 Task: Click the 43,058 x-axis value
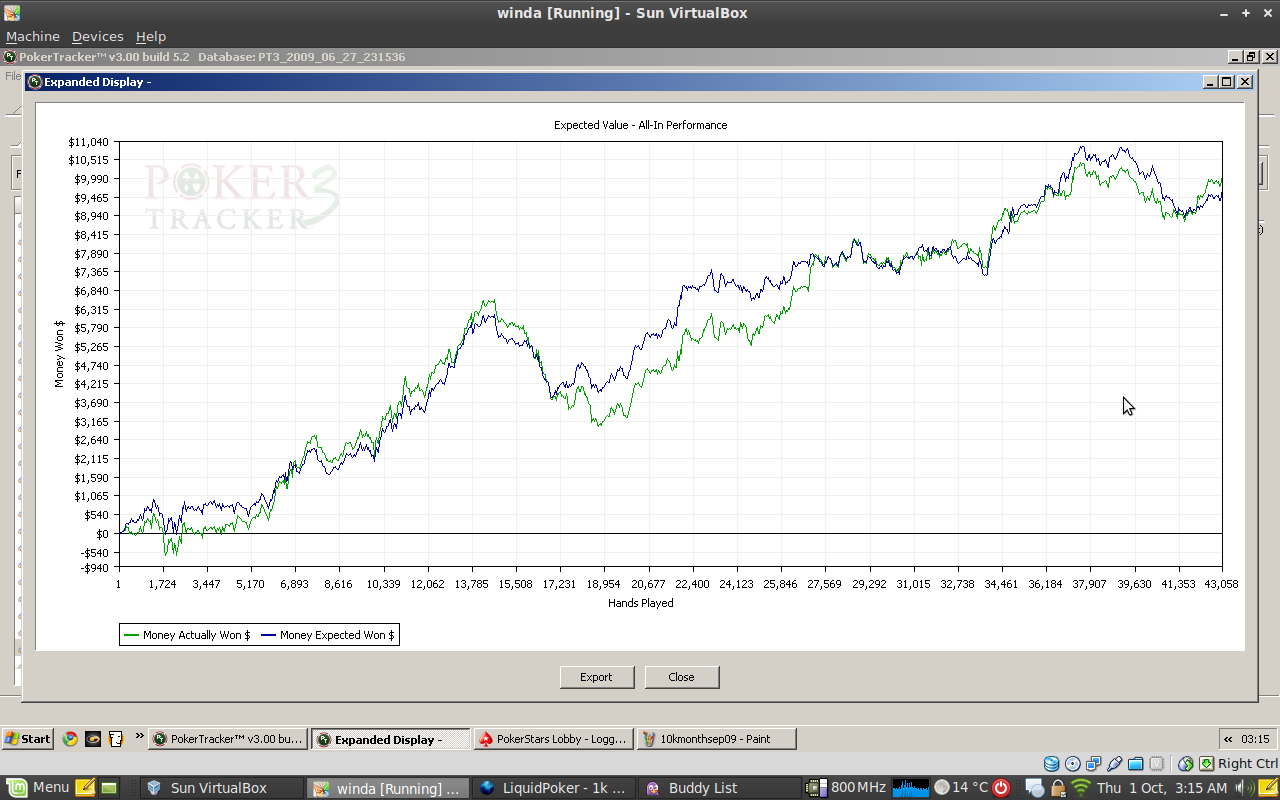click(1221, 584)
